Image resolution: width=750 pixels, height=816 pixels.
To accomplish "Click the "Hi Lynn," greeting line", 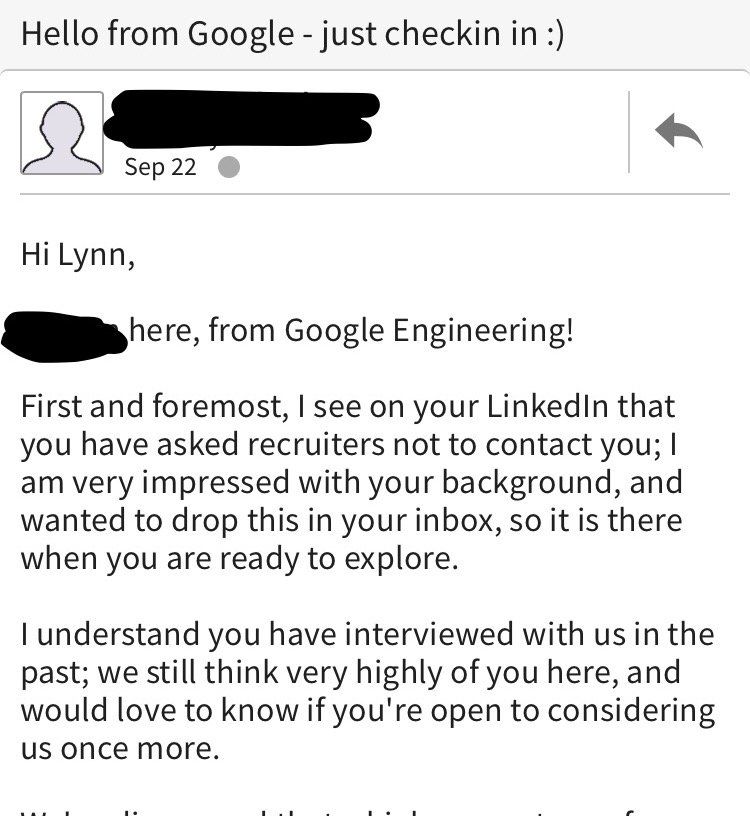I will pos(78,254).
